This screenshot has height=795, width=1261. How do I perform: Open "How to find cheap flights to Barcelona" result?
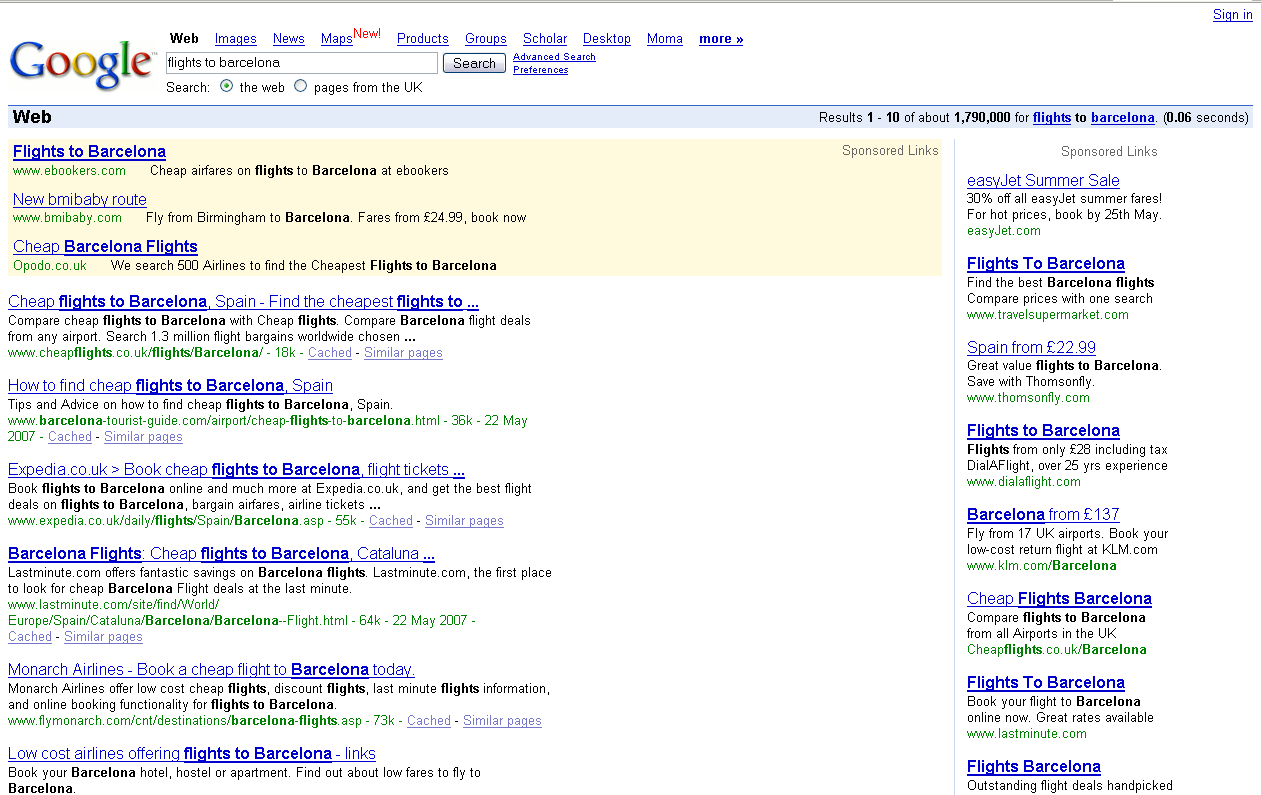[170, 386]
